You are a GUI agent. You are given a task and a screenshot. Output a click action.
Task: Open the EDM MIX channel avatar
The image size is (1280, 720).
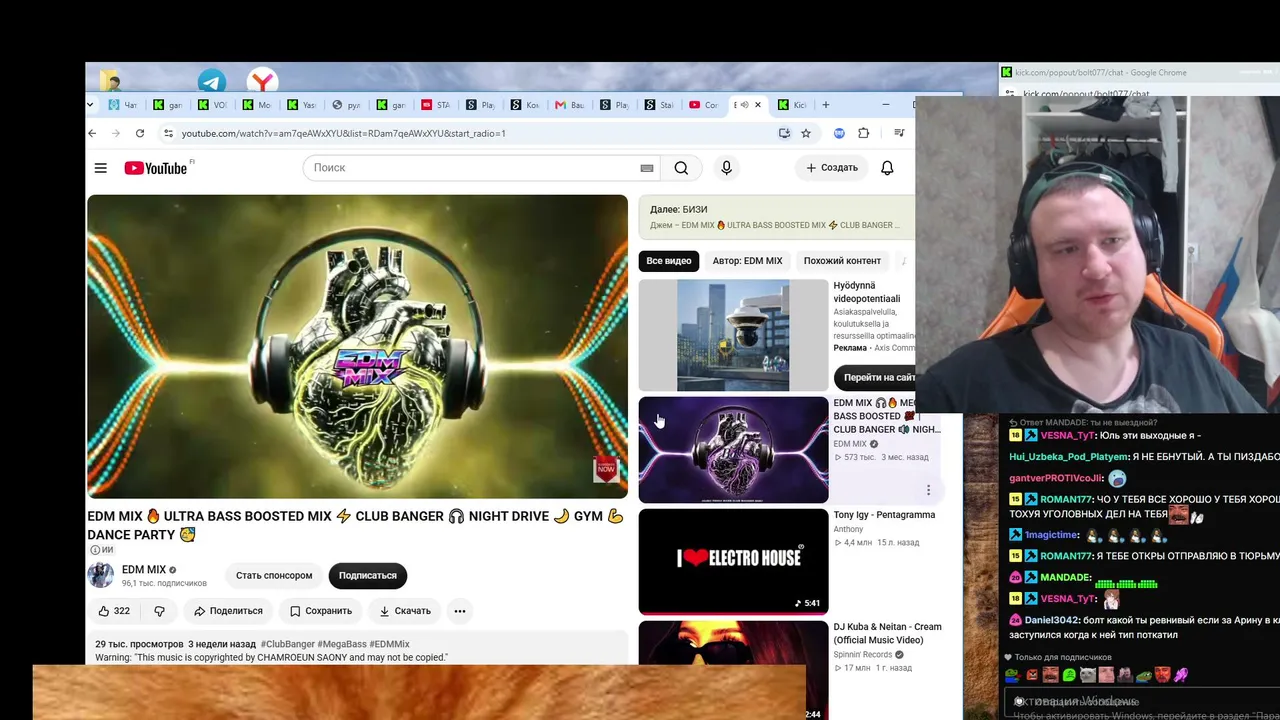point(100,575)
